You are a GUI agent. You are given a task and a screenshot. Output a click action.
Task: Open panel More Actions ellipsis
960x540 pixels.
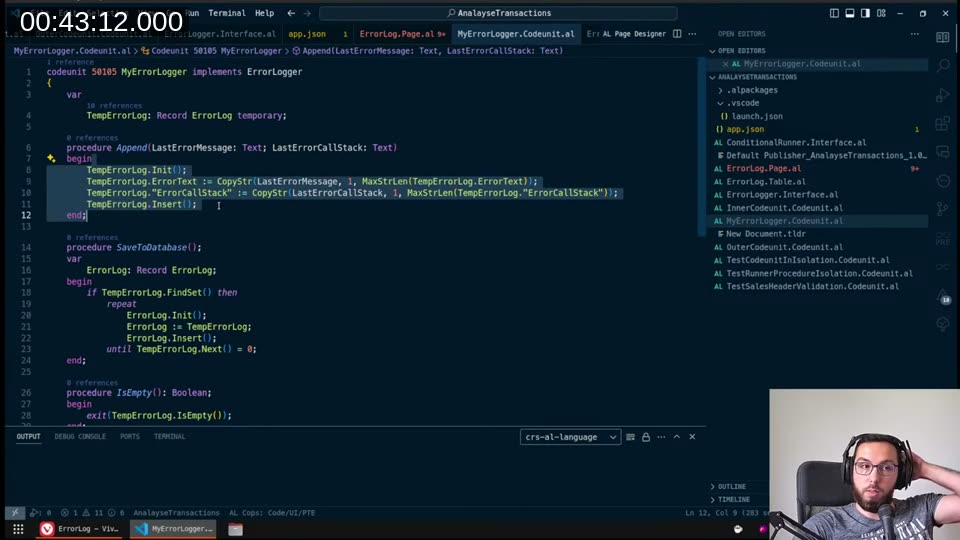661,437
